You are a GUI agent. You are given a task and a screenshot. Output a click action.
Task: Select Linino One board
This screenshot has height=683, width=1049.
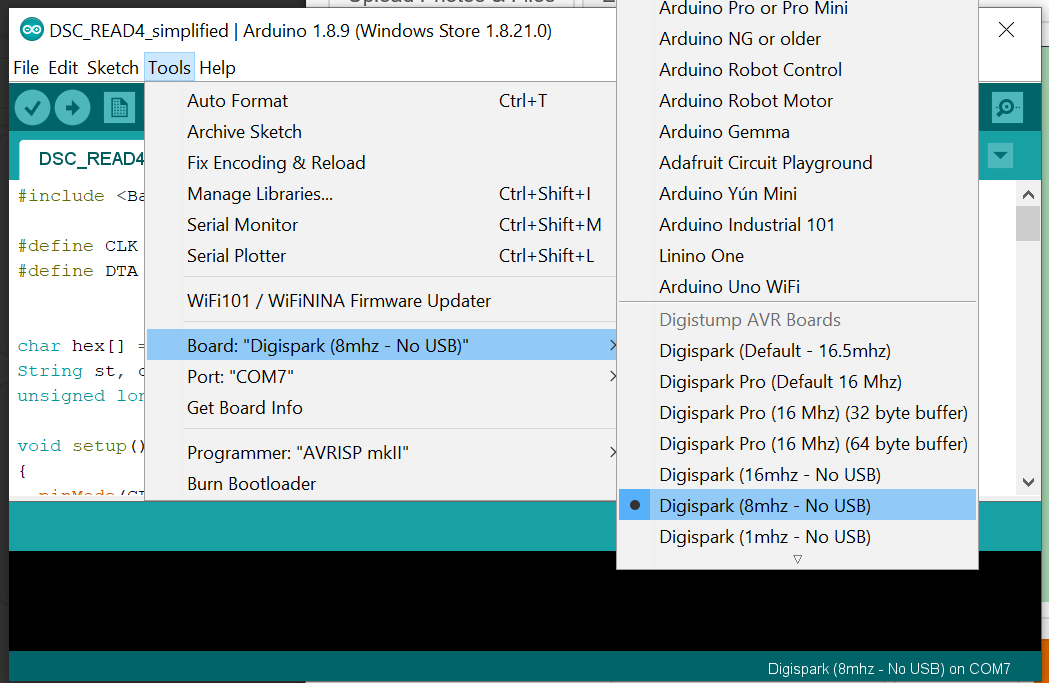tap(797, 256)
